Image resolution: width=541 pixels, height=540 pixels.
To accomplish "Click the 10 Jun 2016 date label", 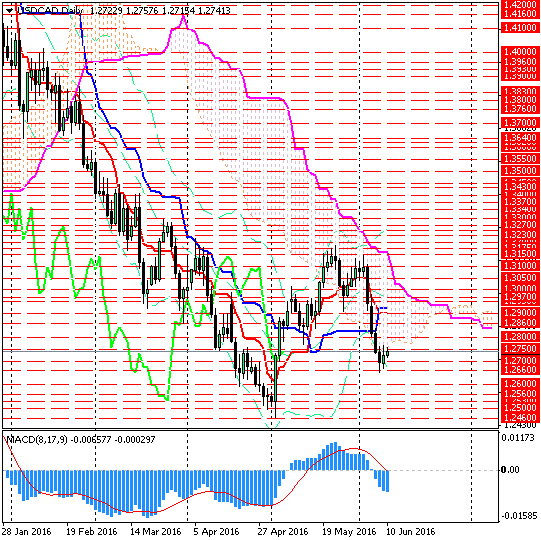I will [410, 531].
